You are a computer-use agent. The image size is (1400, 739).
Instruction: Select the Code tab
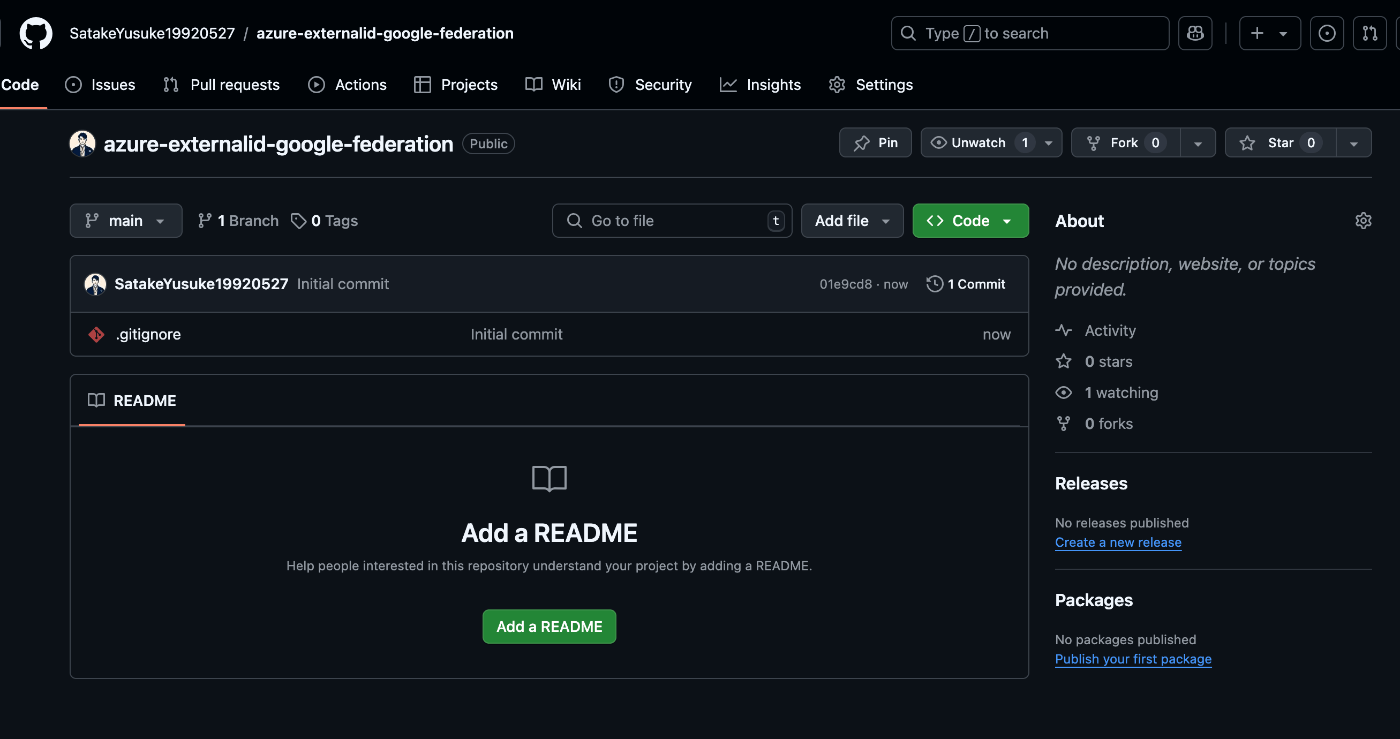pyautogui.click(x=20, y=85)
